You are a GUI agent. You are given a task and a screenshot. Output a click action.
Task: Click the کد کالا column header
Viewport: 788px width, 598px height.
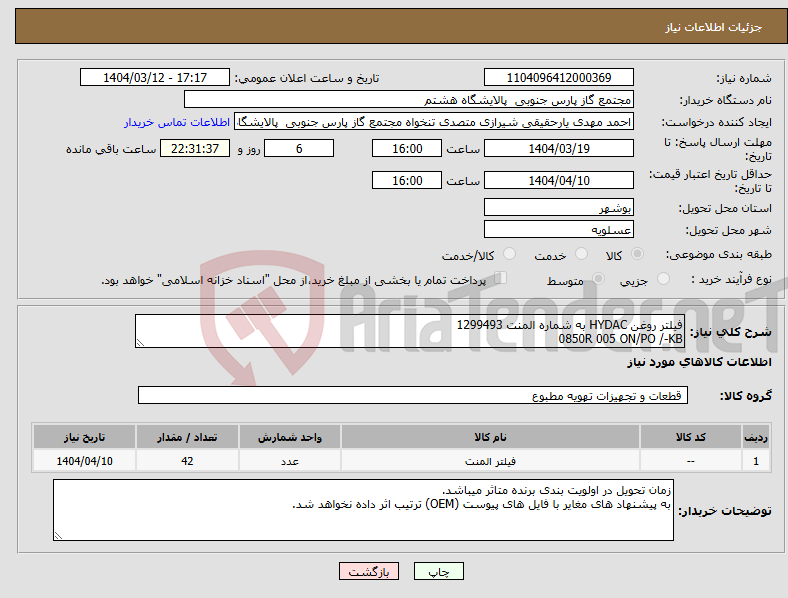click(691, 437)
